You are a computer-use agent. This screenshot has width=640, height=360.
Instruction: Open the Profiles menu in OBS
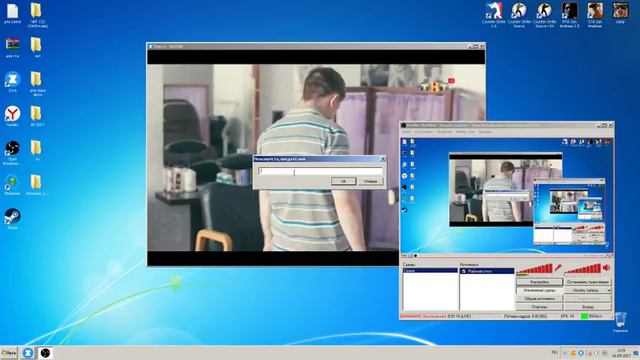445,132
